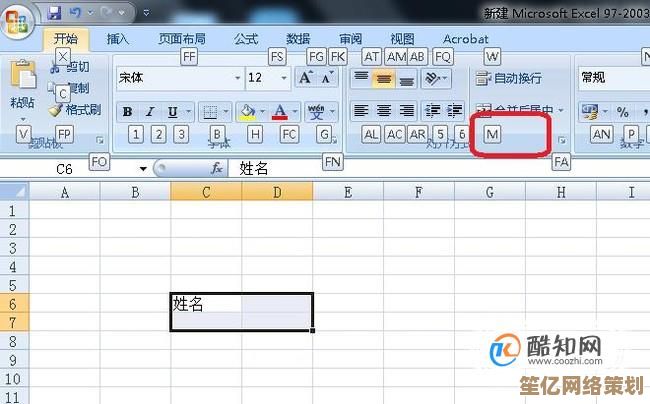Align text left
The image size is (650, 404).
[361, 111]
